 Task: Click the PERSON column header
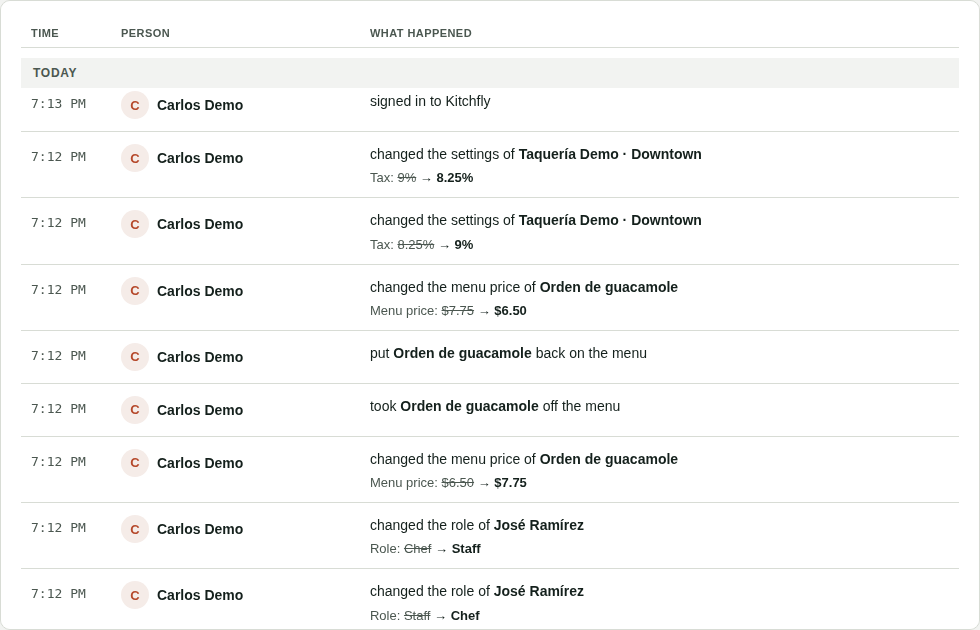(145, 33)
